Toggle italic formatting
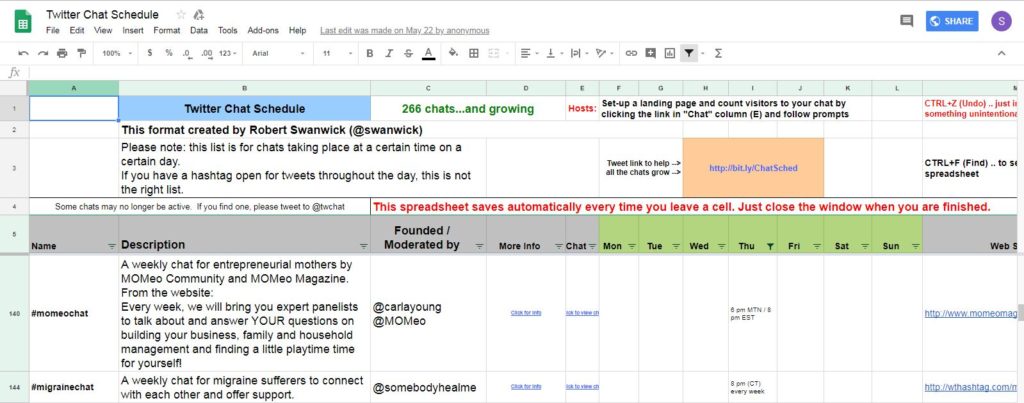 [389, 53]
